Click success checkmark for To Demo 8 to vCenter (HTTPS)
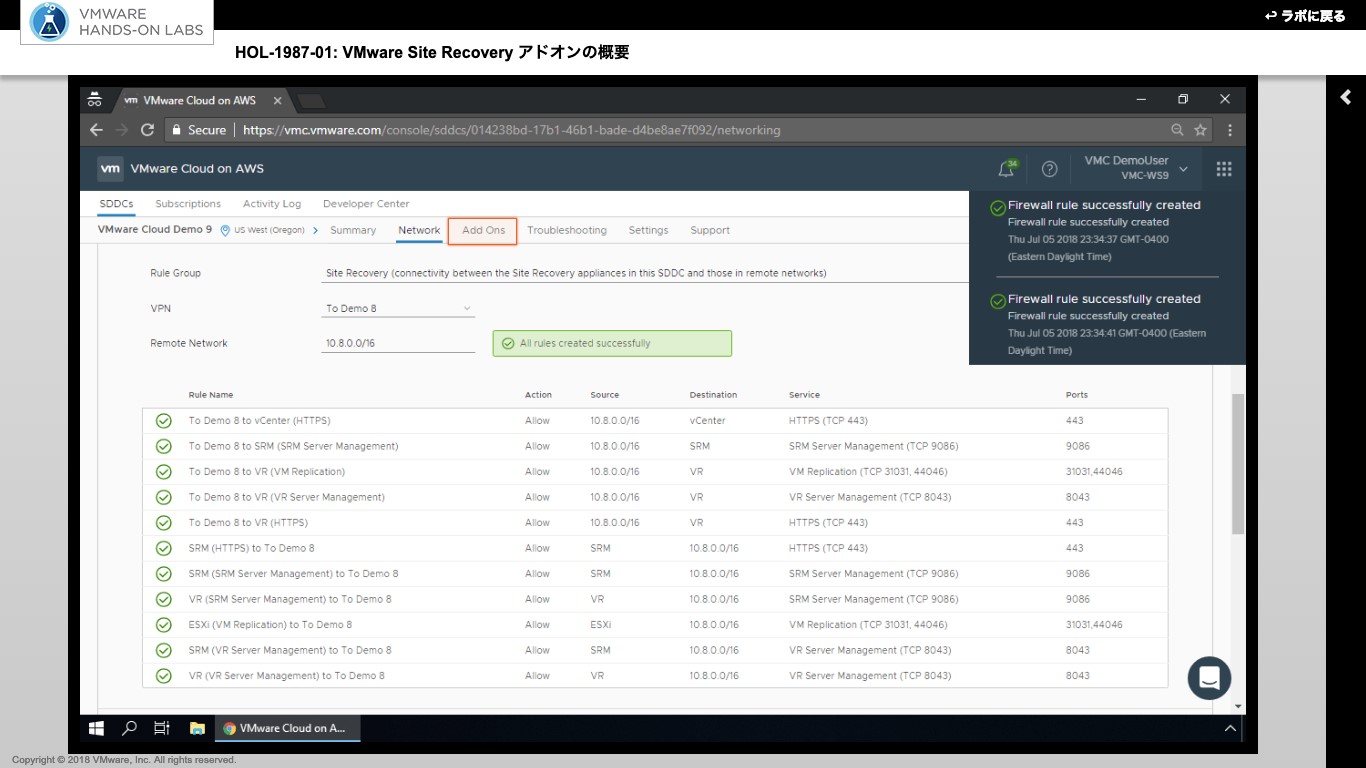1366x768 pixels. (x=163, y=421)
